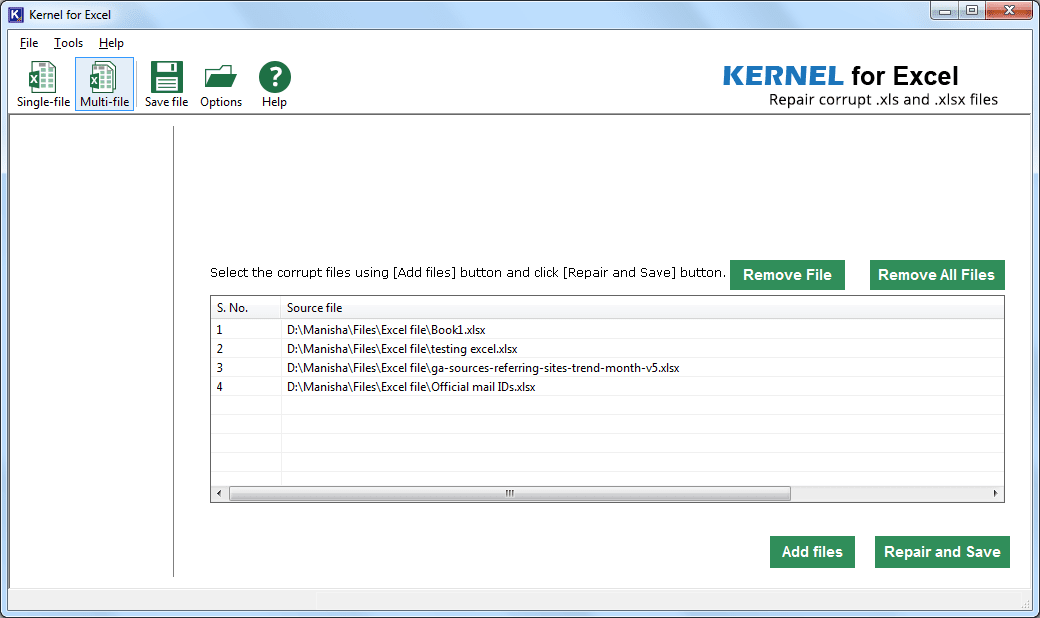Click the horizontal scrollbar right arrow
The width and height of the screenshot is (1040, 618).
996,493
